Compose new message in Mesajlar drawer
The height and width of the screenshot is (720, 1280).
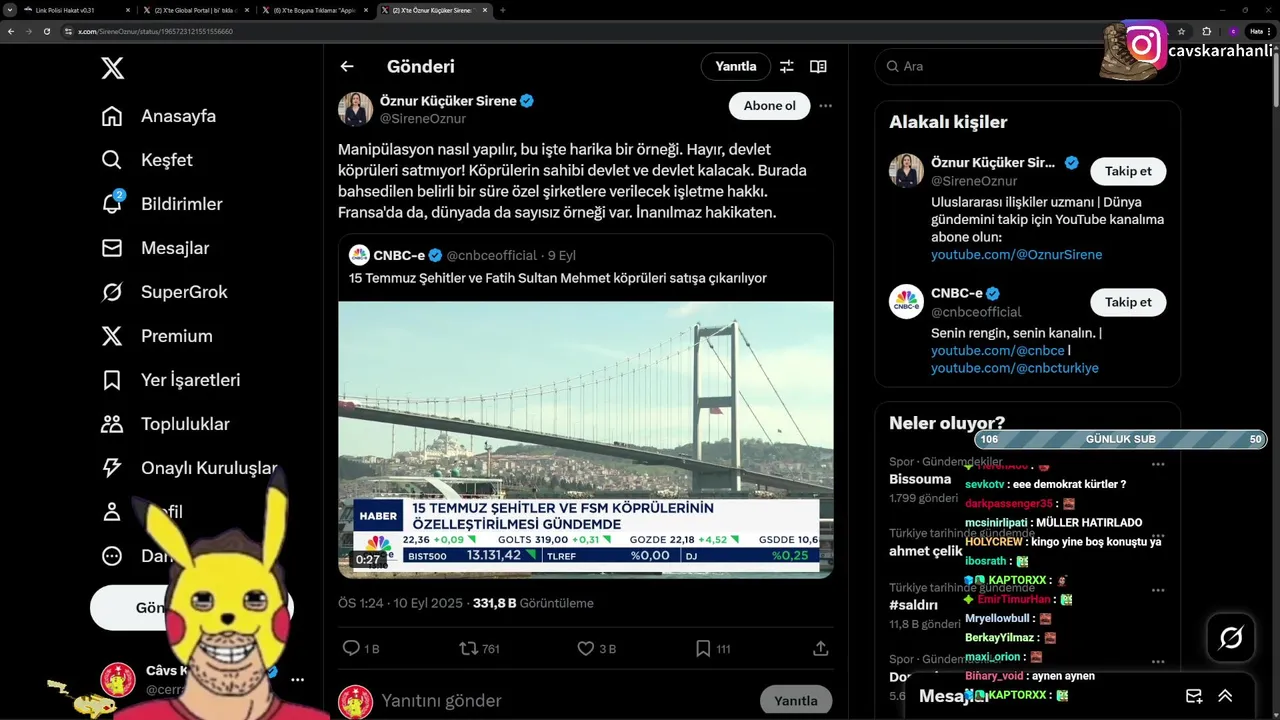(1194, 696)
